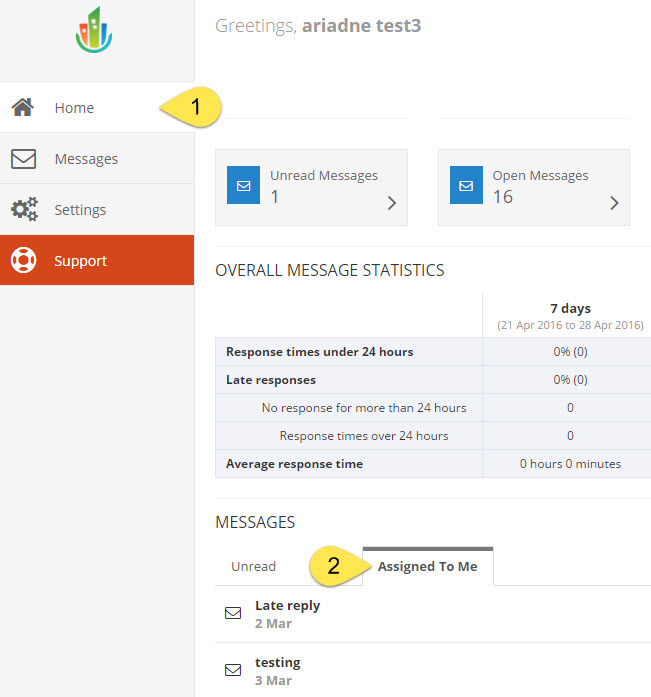This screenshot has width=651, height=697.
Task: Open the Messages menu item
Action: 86,159
